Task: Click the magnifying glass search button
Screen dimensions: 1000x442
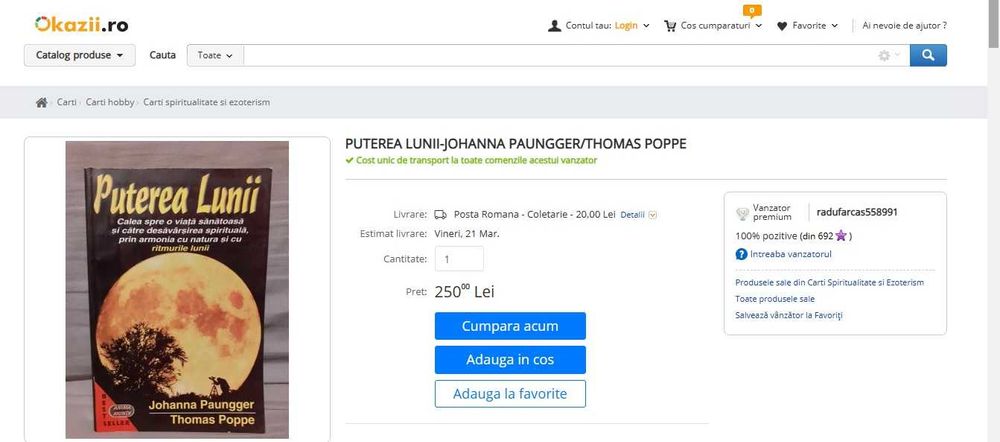Action: click(x=928, y=55)
